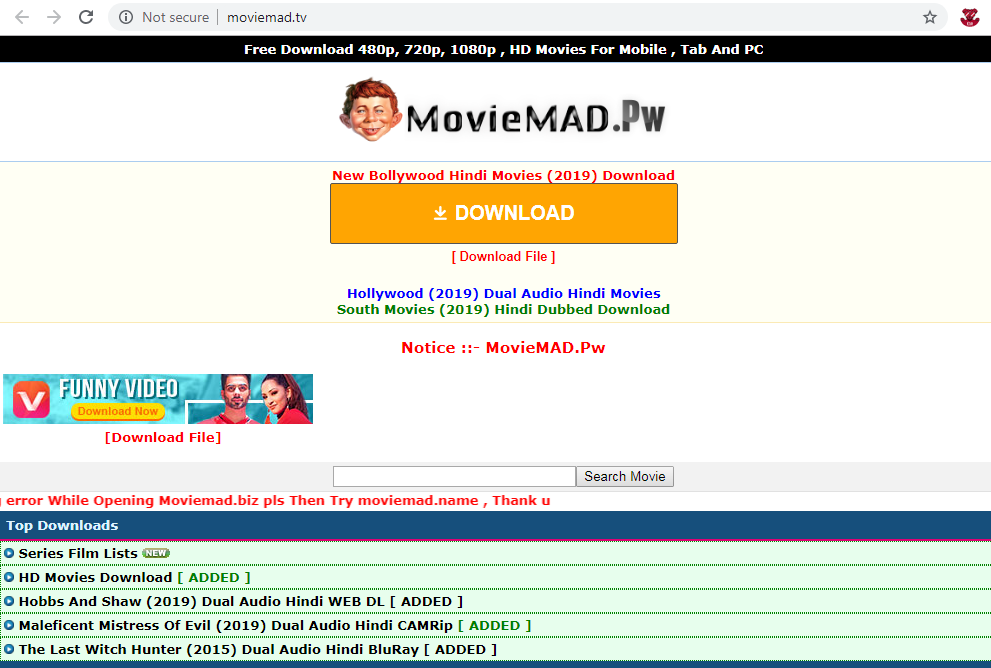Open the red browser extension icon
This screenshot has width=991, height=668.
tap(970, 17)
